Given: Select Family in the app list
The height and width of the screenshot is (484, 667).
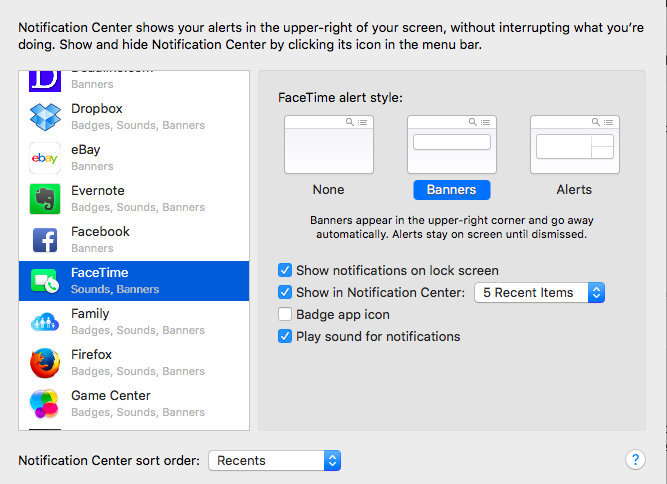Looking at the screenshot, I should point(134,322).
